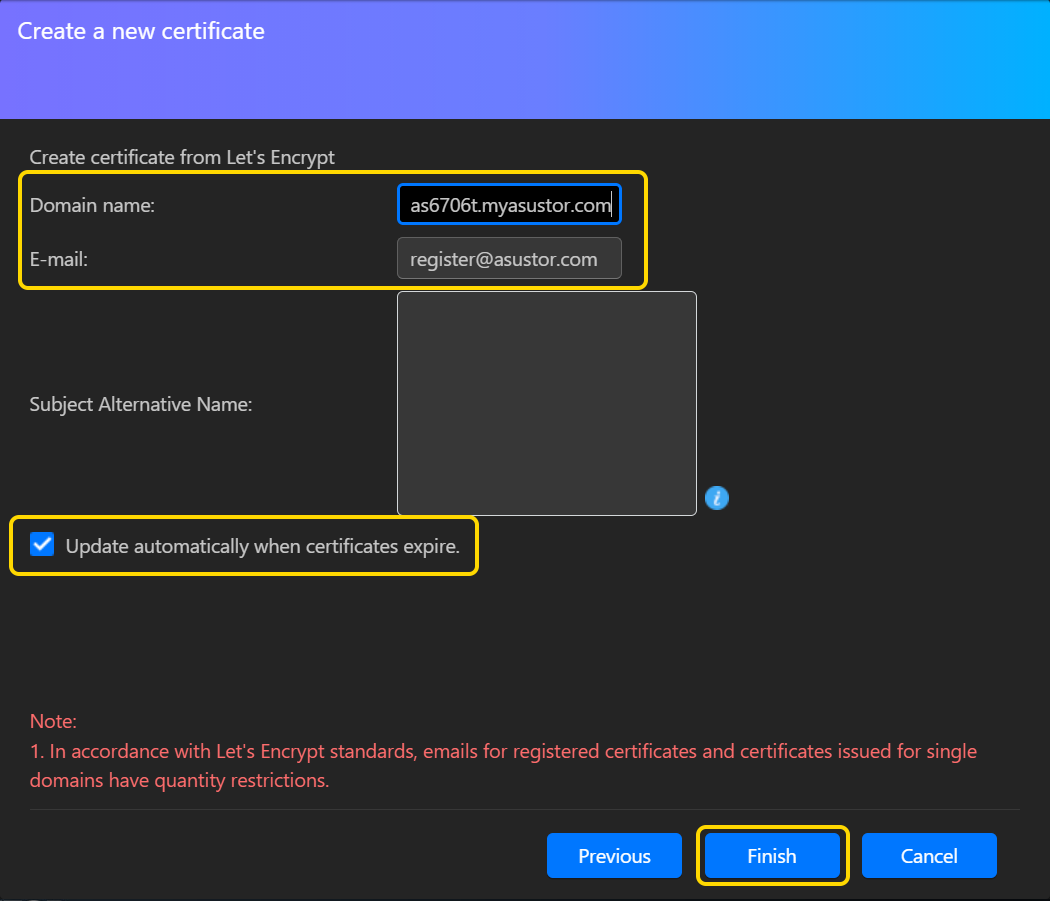Click inside the Subject Alternative Name text box

[546, 403]
